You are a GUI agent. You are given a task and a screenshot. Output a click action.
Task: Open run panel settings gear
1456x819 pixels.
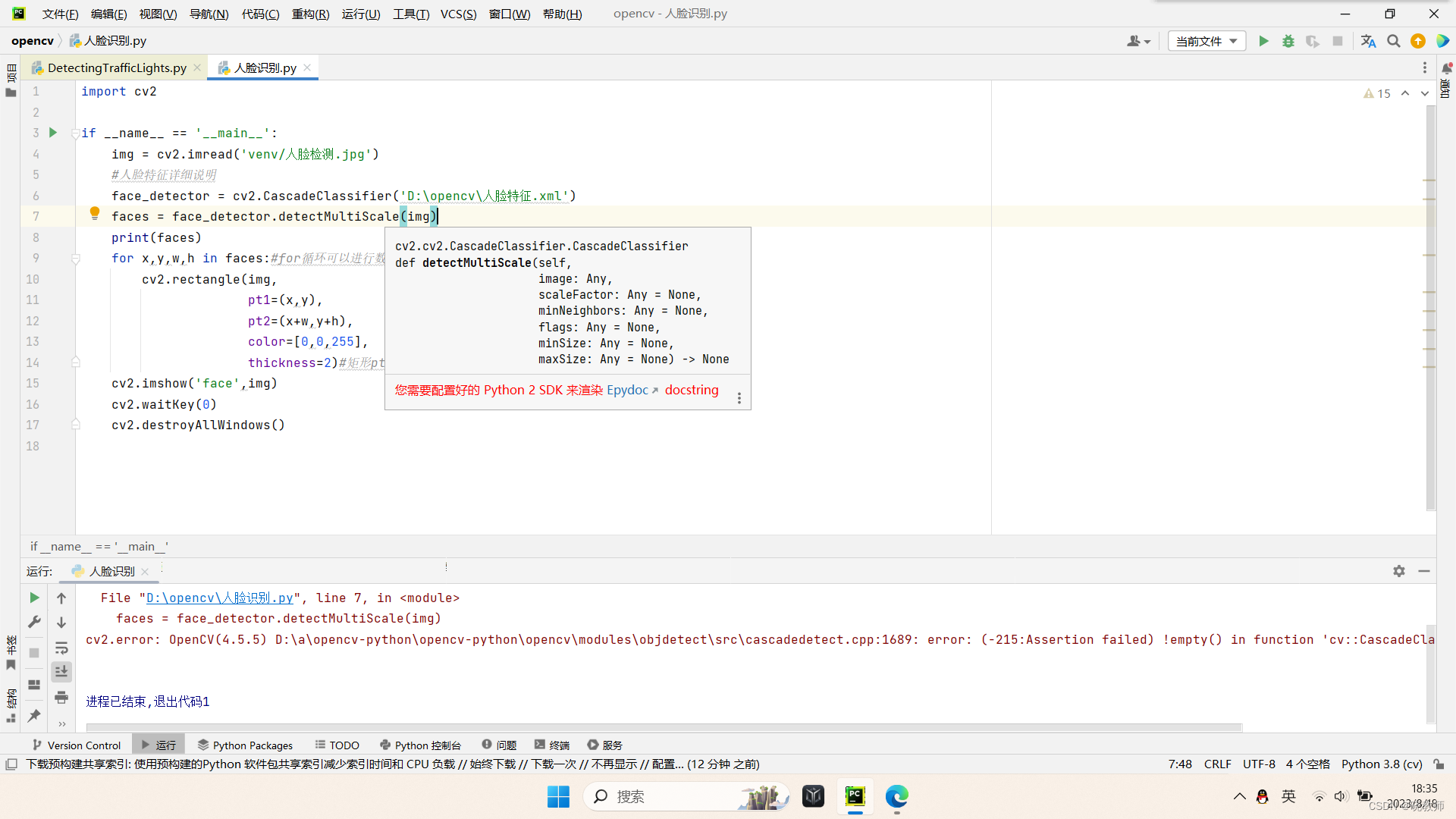point(1399,571)
